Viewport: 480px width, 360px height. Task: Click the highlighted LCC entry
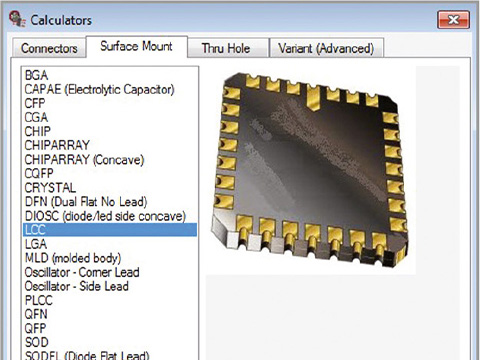point(110,230)
